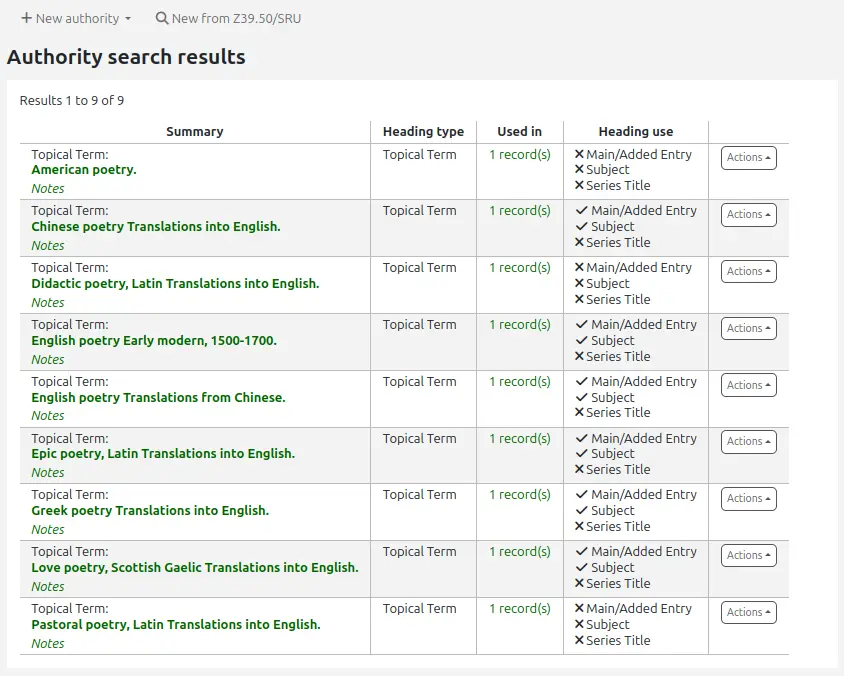844x676 pixels.
Task: View 1 record(s) using Epic poetry, Latin
Action: click(520, 439)
